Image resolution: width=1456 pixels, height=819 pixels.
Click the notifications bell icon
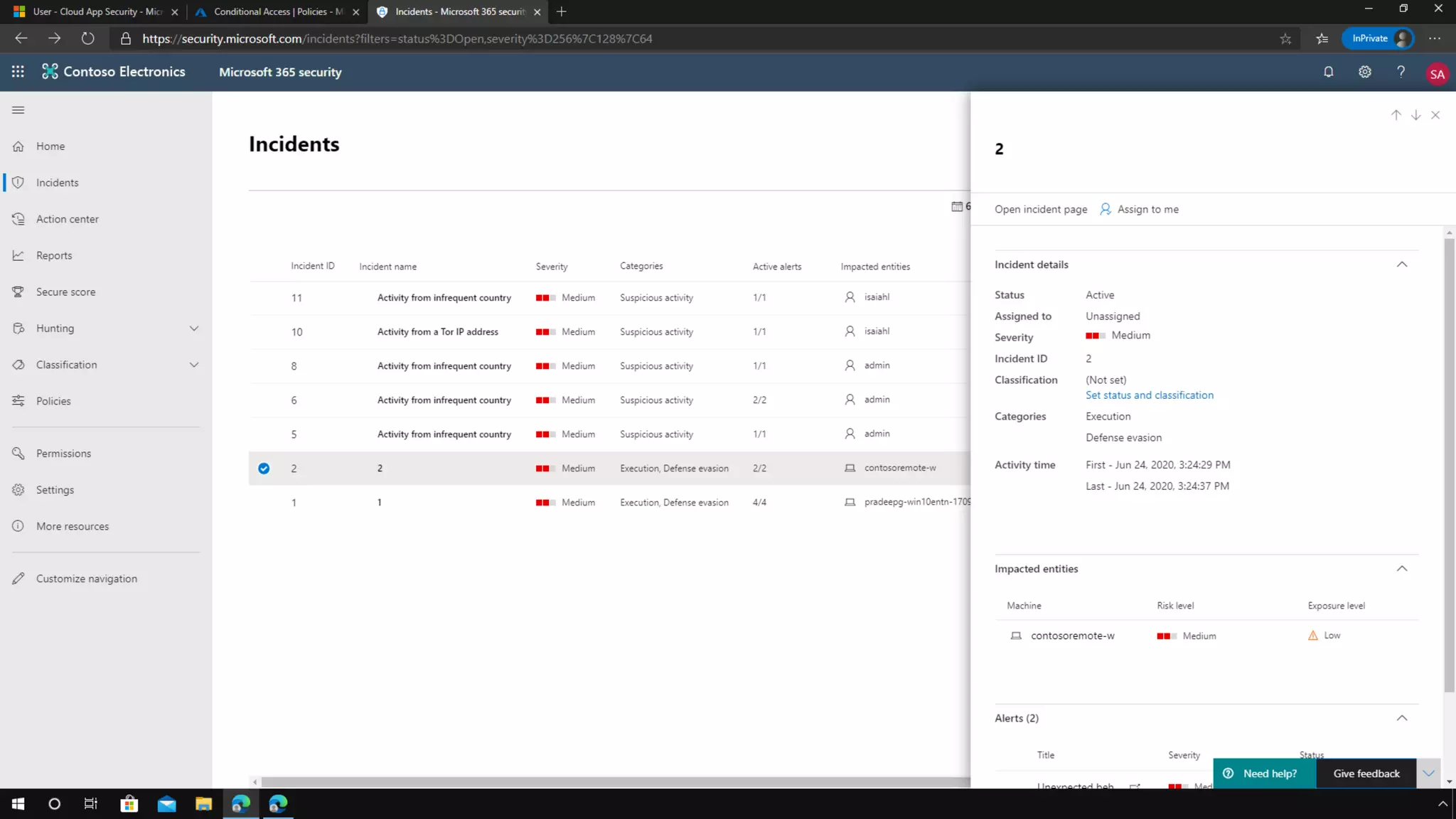(1328, 72)
